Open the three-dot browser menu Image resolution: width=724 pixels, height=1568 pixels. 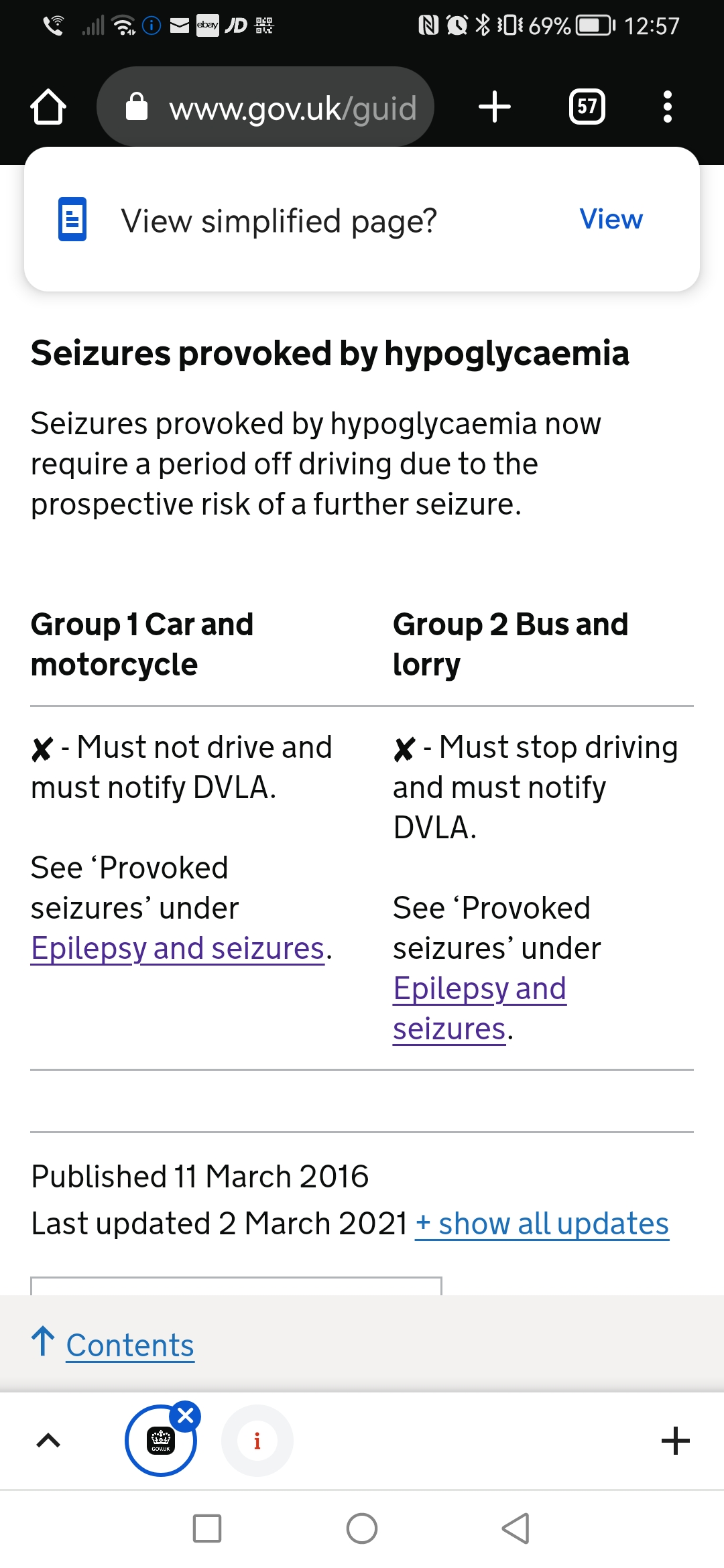coord(667,107)
